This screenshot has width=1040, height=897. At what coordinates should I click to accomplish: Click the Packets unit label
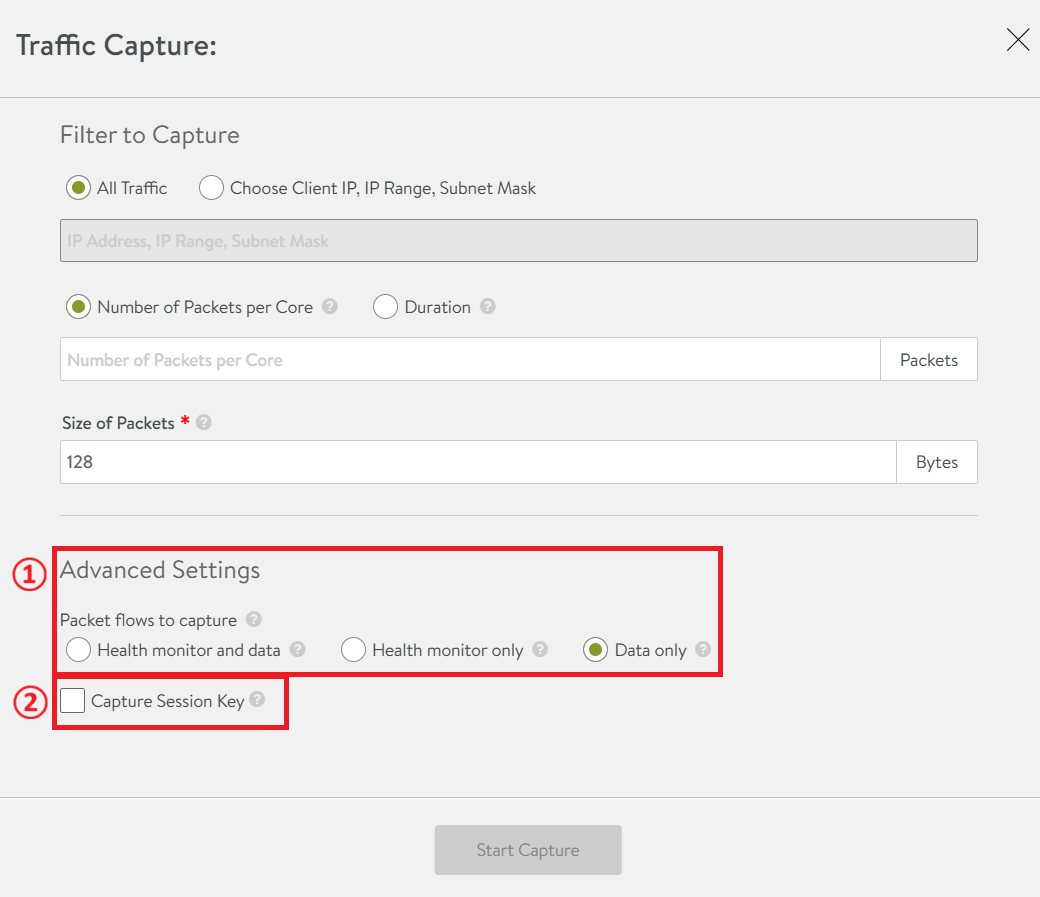[929, 360]
